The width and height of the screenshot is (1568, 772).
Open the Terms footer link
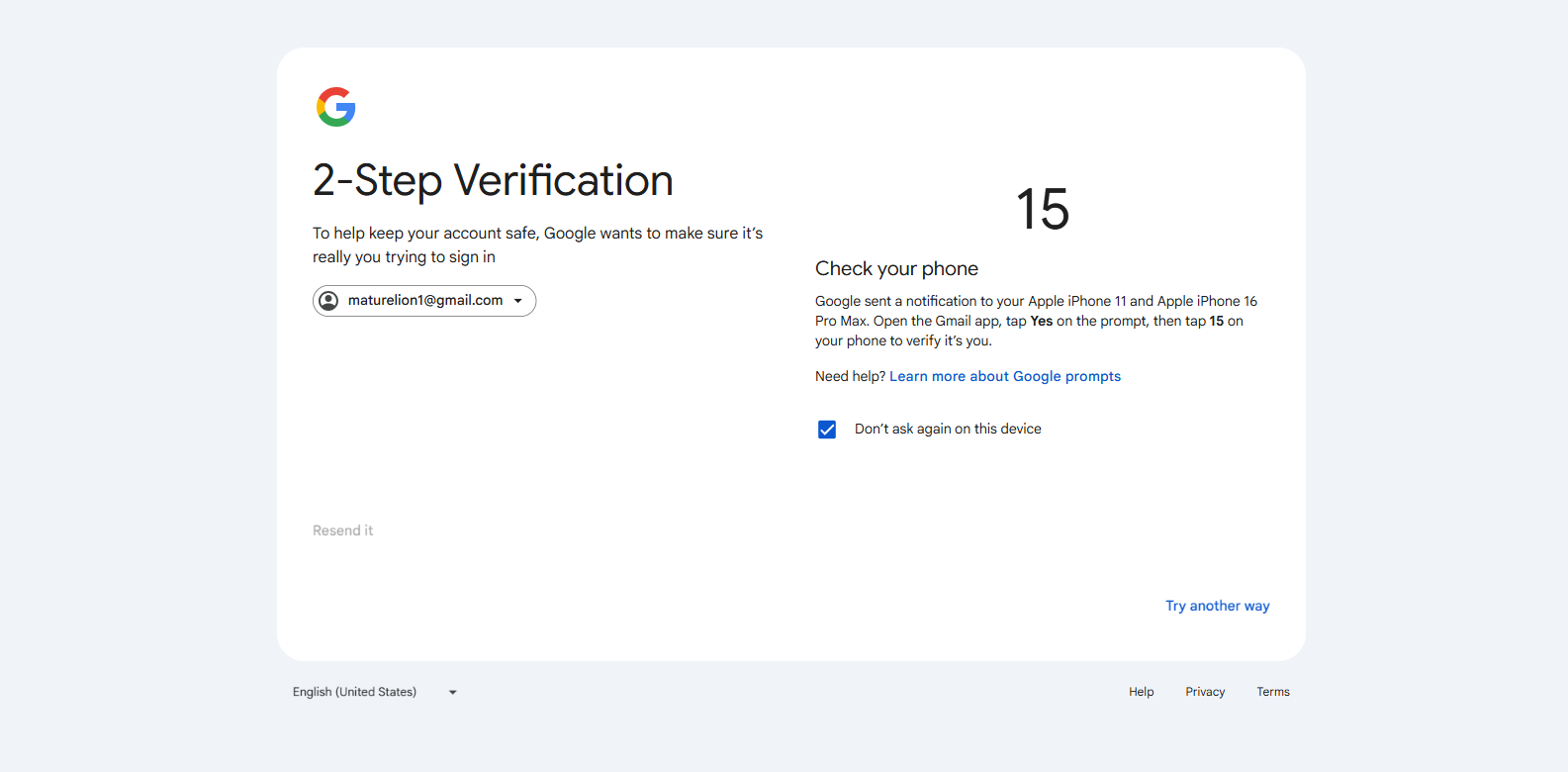pos(1273,692)
